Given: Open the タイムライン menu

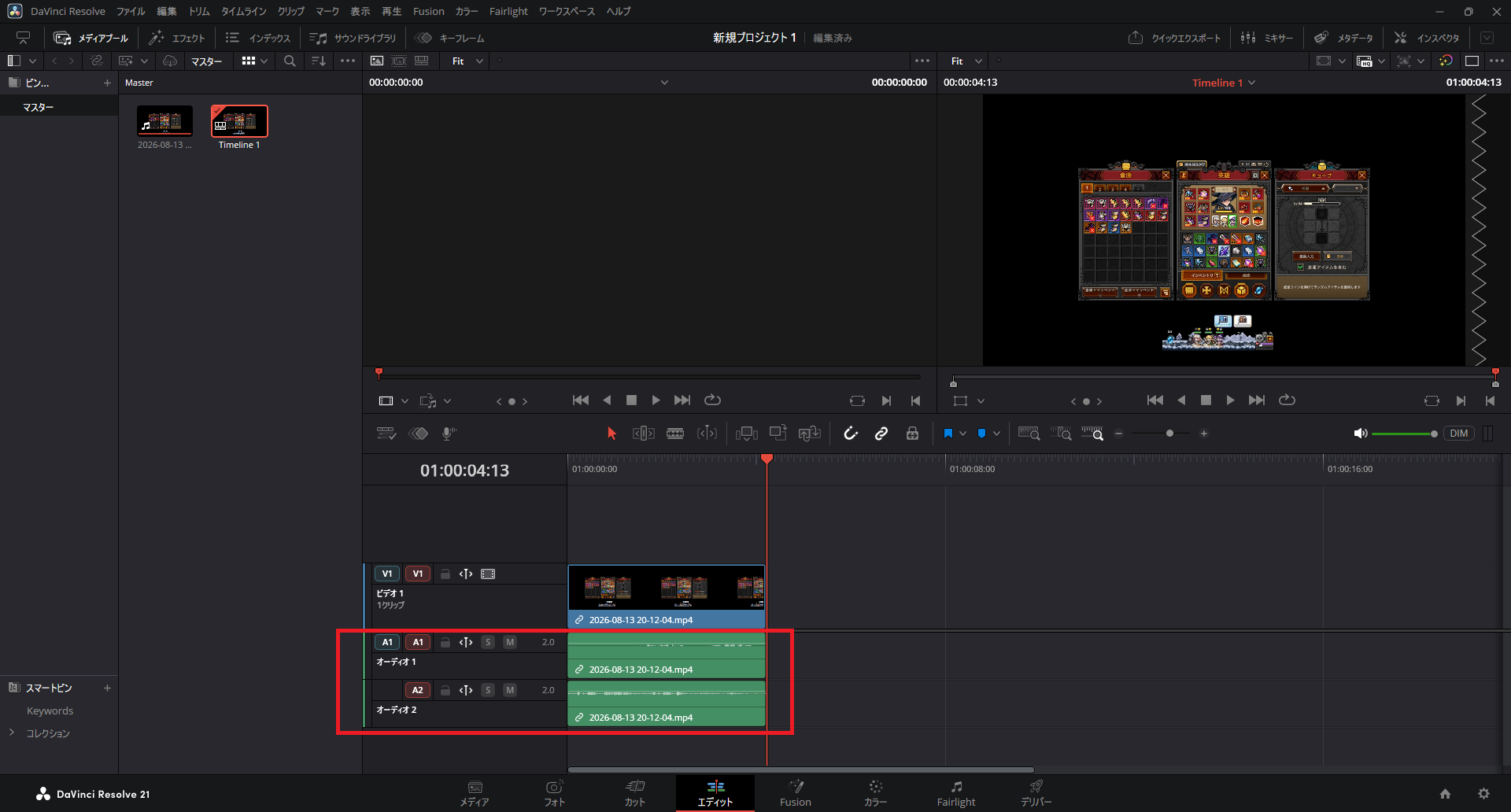Looking at the screenshot, I should (x=244, y=11).
